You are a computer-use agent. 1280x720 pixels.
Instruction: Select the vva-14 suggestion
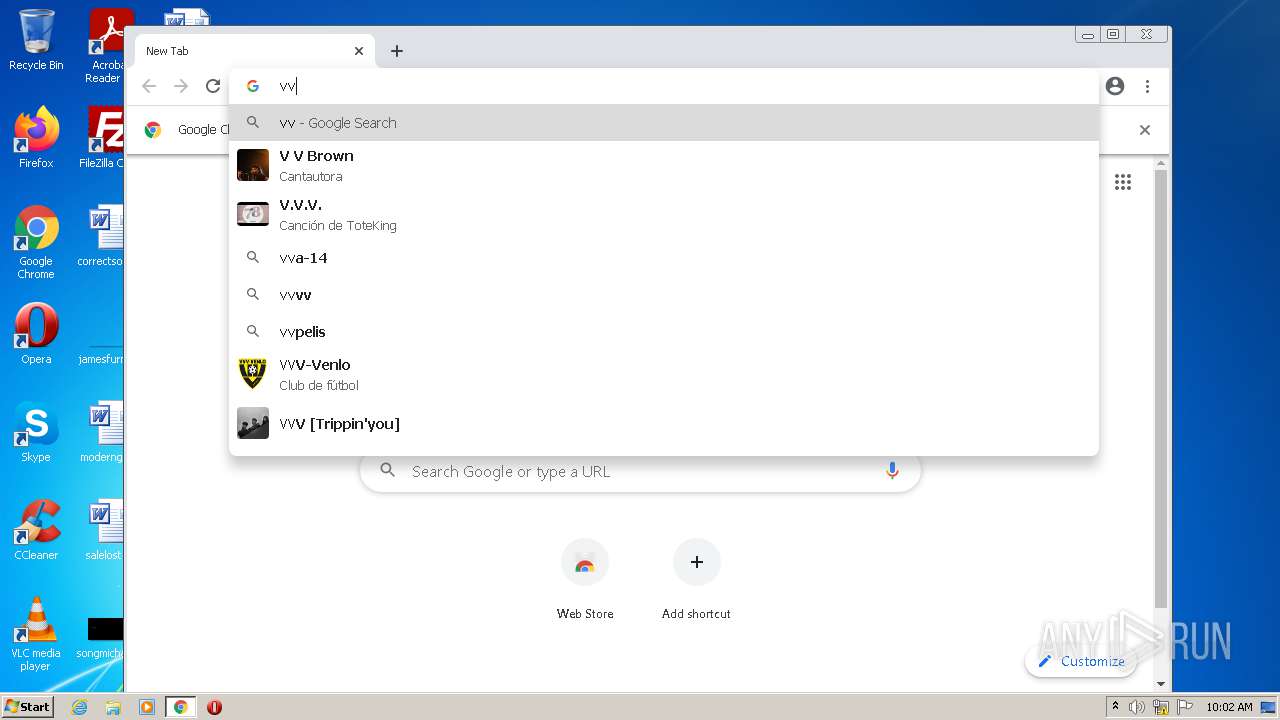tap(664, 258)
